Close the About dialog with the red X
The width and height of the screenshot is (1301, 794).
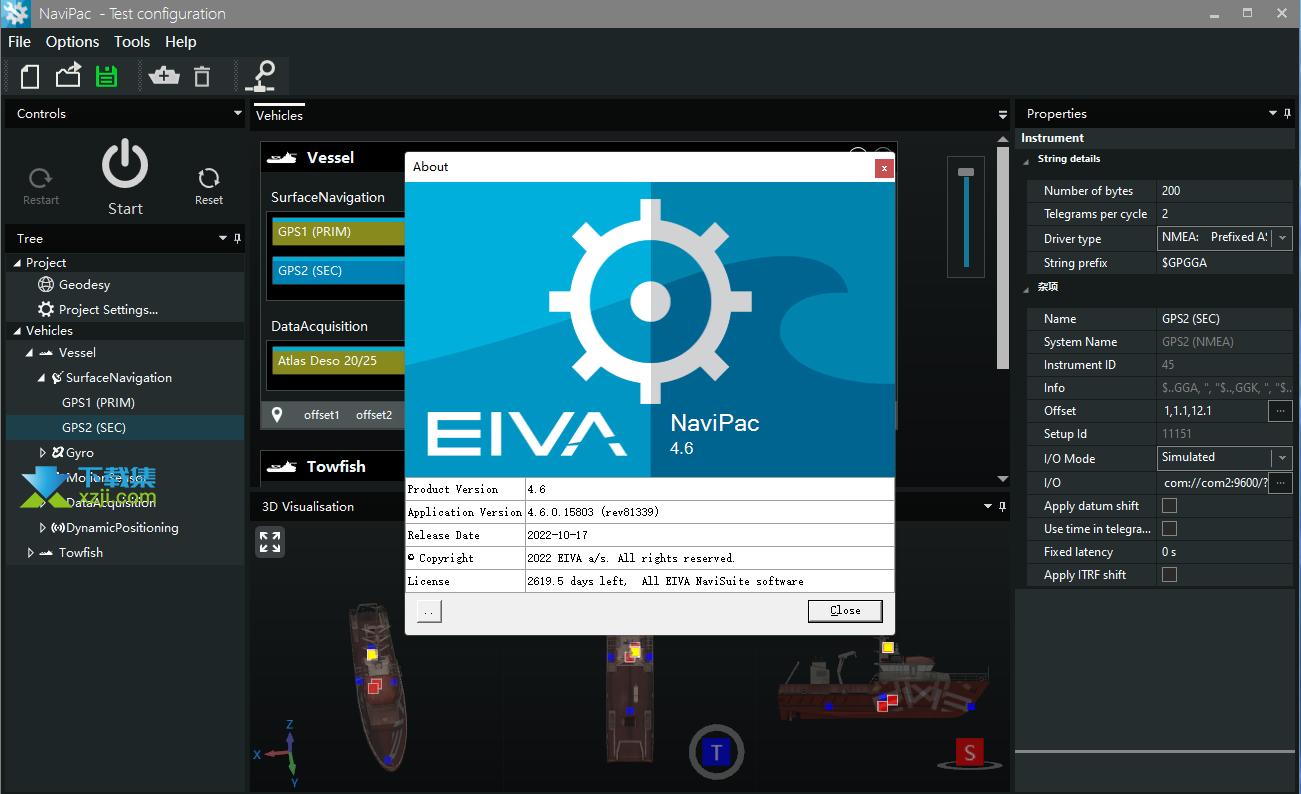[883, 167]
